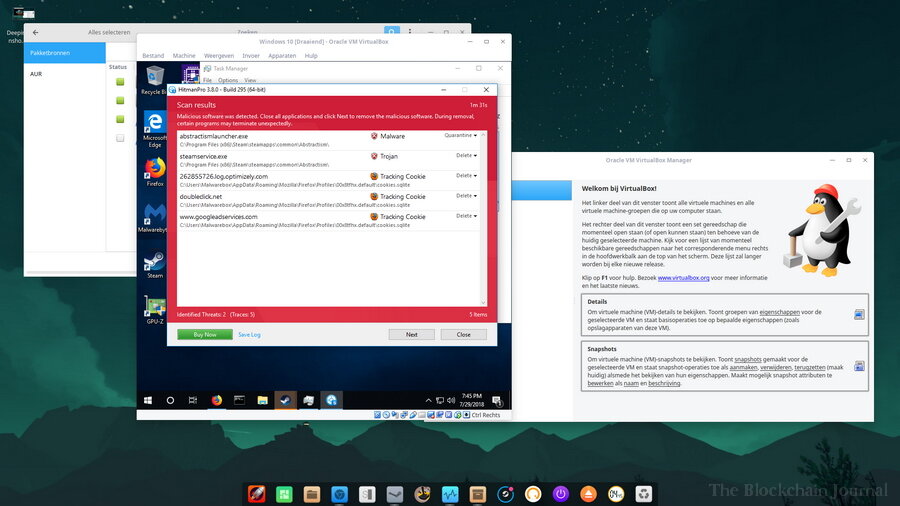Open the GPU-Z desktop shortcut
Viewport: 900px width, 506px height.
154,310
